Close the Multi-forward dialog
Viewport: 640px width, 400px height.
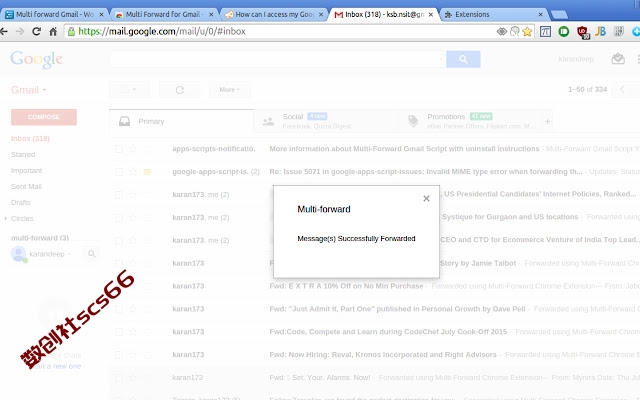pos(426,198)
